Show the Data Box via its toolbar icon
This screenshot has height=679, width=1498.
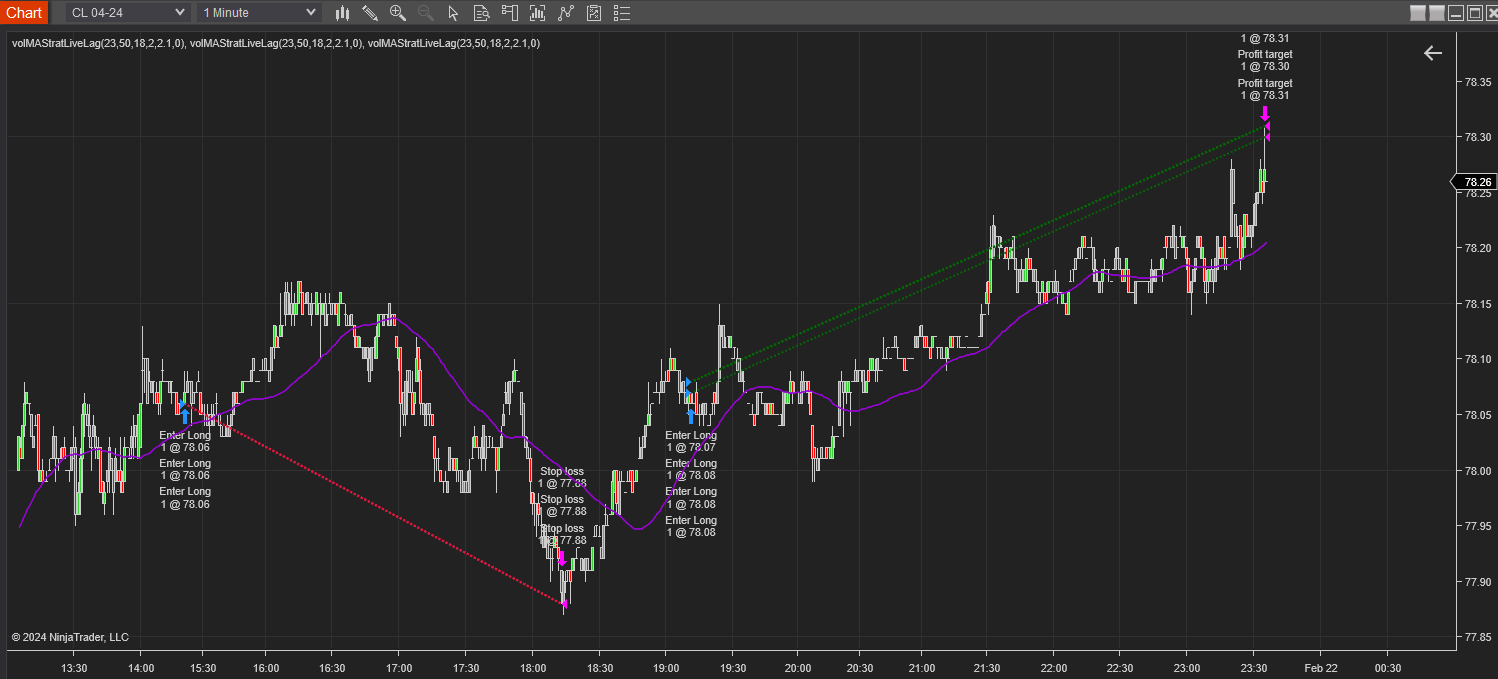tap(481, 13)
